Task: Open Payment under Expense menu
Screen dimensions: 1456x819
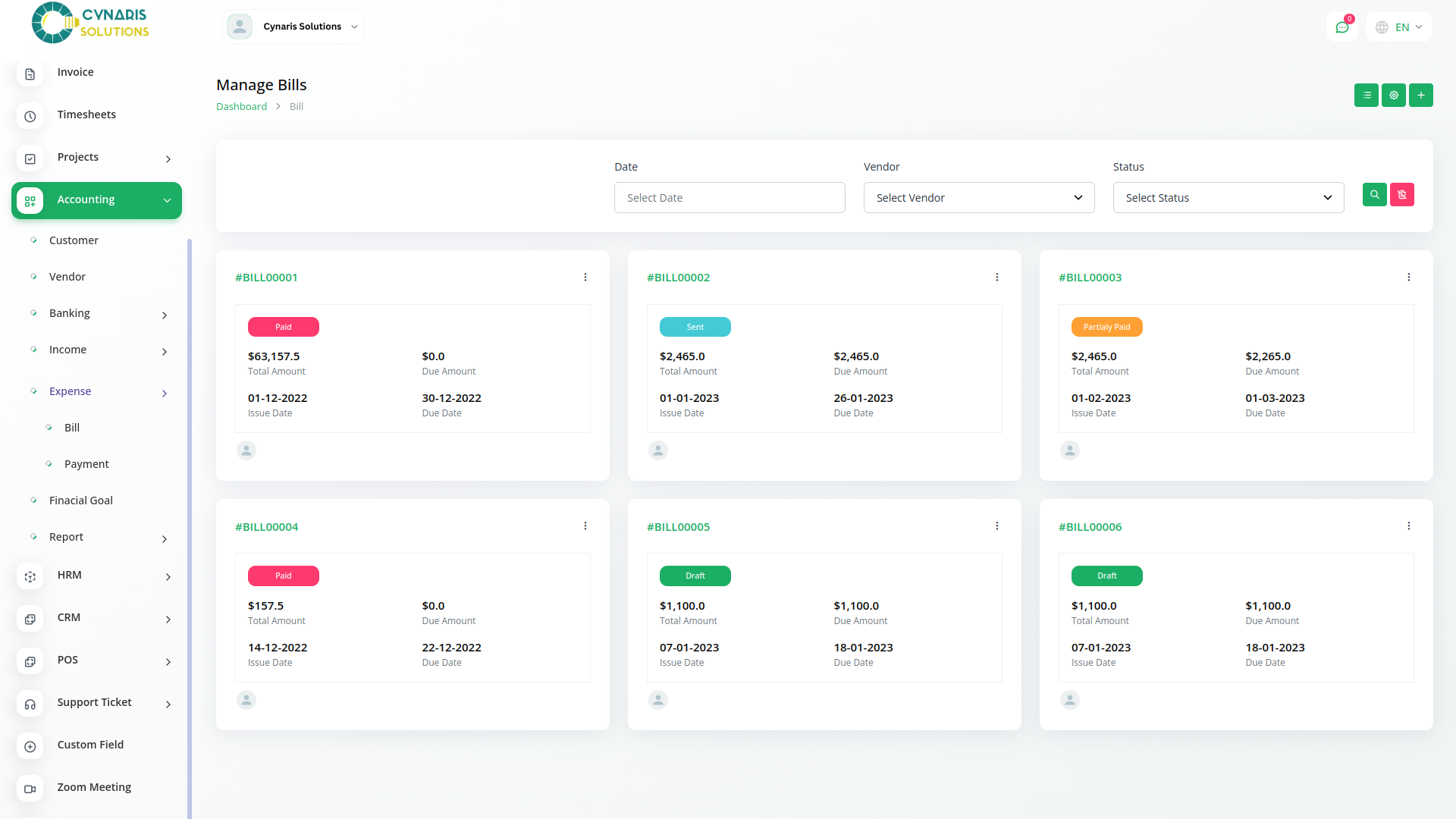Action: point(86,464)
